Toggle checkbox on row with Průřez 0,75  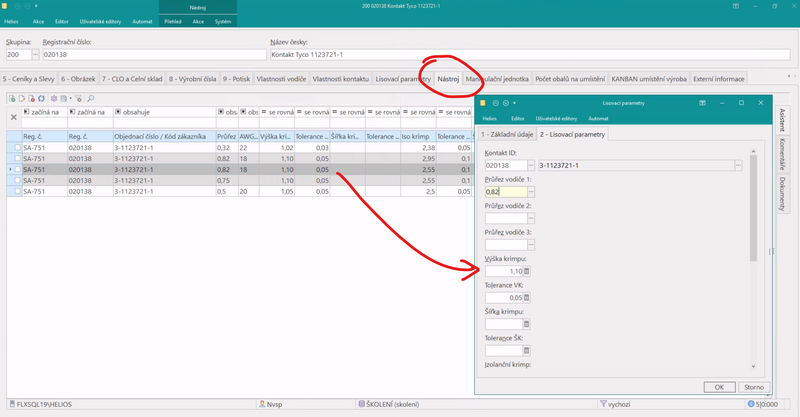click(17, 180)
